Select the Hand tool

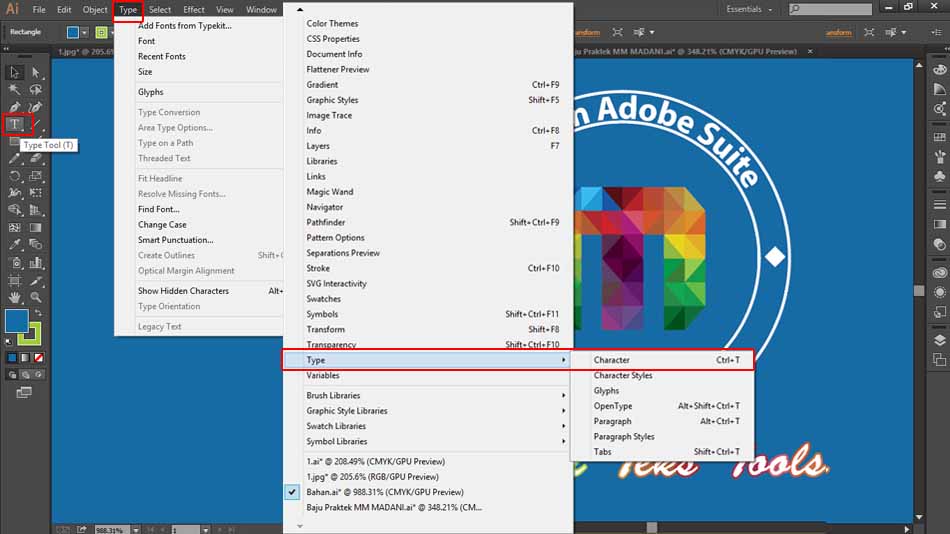15,297
